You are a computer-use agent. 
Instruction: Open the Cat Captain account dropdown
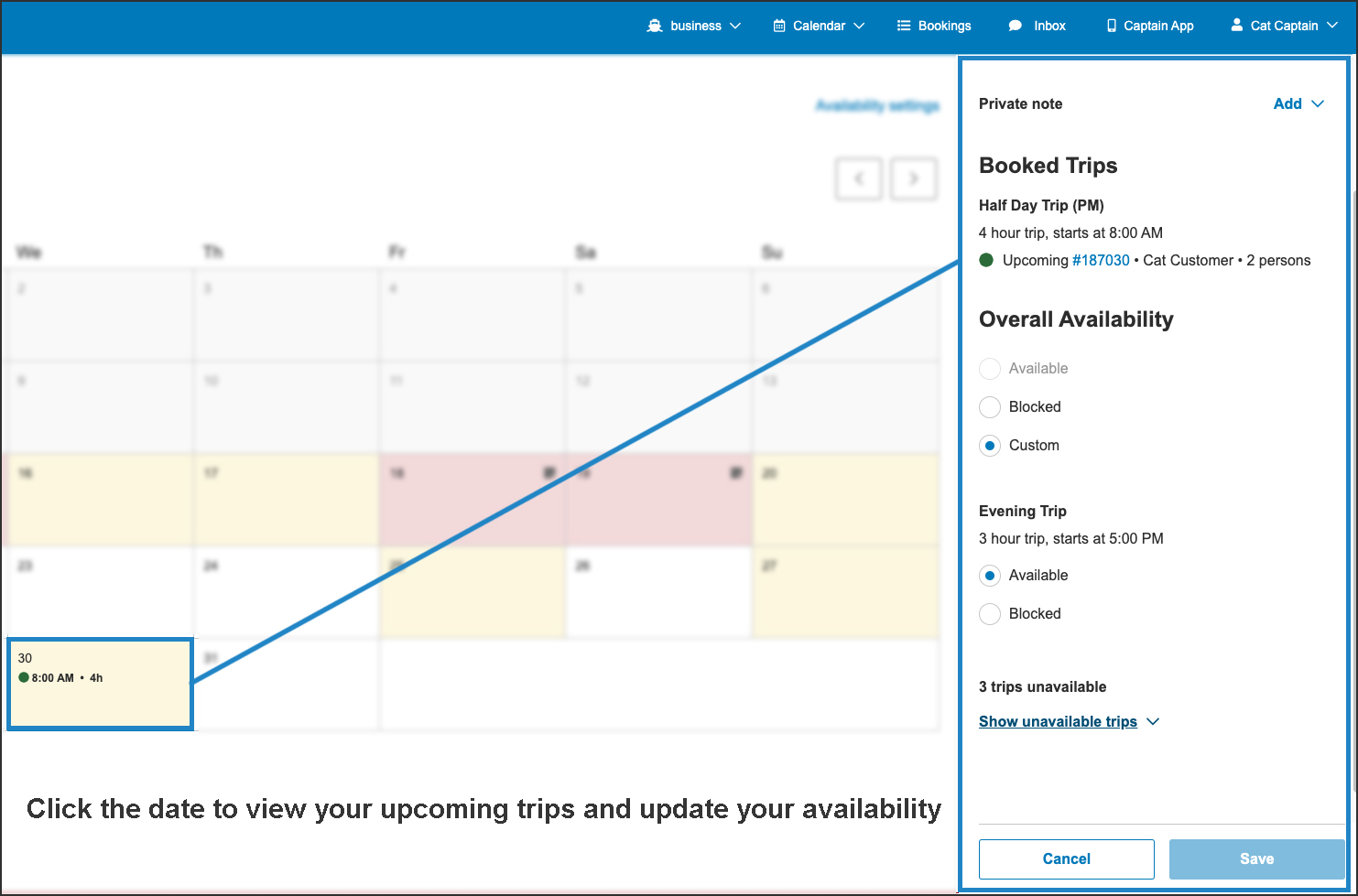pyautogui.click(x=1333, y=26)
